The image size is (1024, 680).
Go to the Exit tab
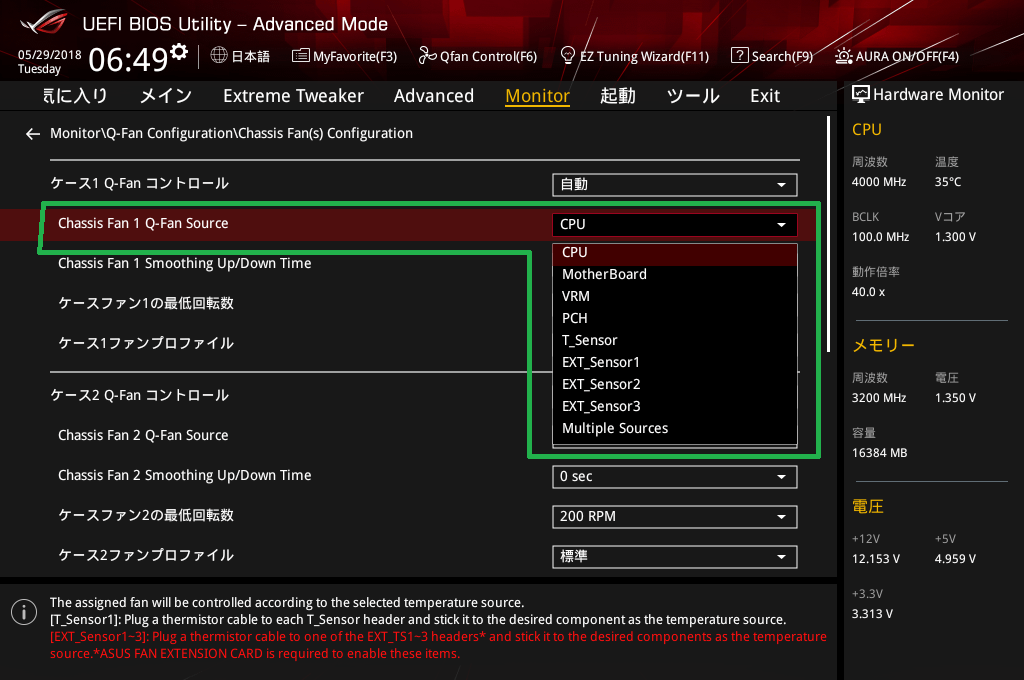[765, 96]
